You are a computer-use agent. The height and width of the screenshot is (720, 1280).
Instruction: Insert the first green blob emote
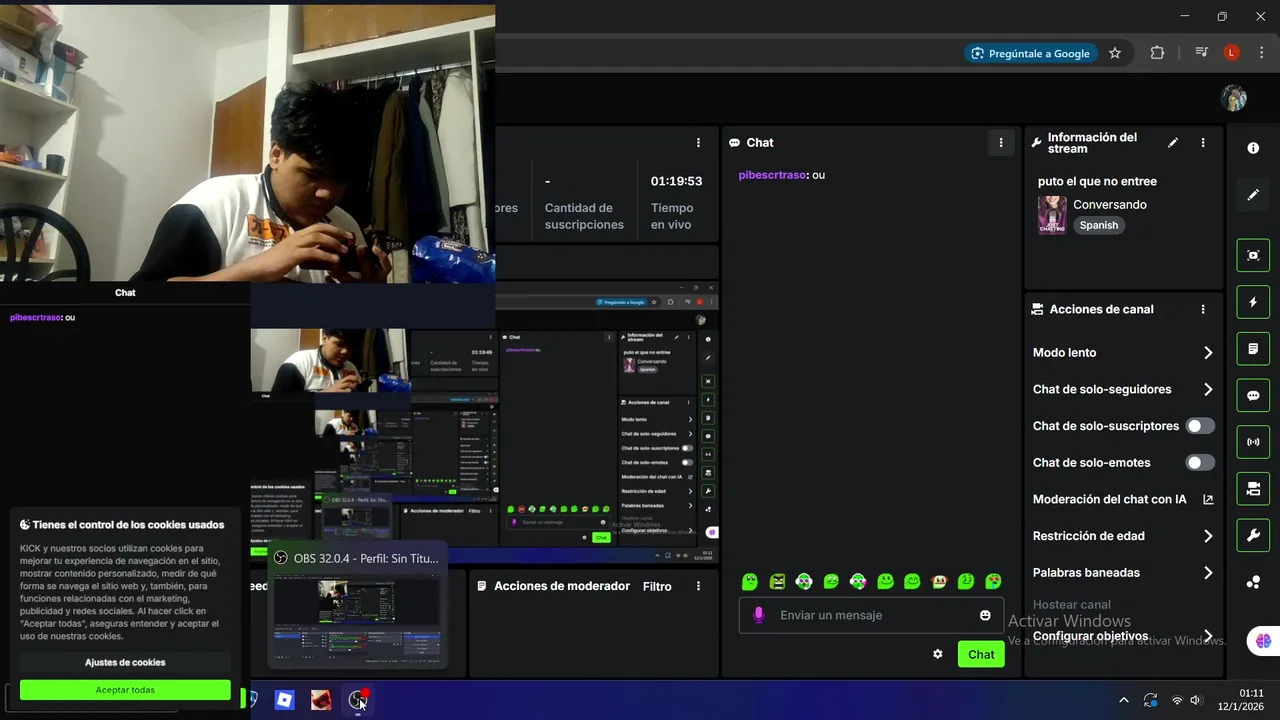[750, 581]
